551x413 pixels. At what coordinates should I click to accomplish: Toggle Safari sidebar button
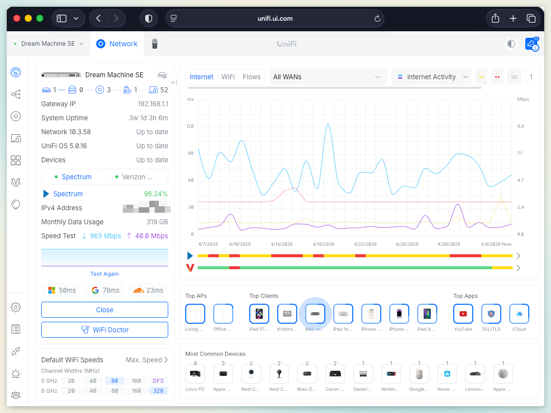tap(62, 18)
